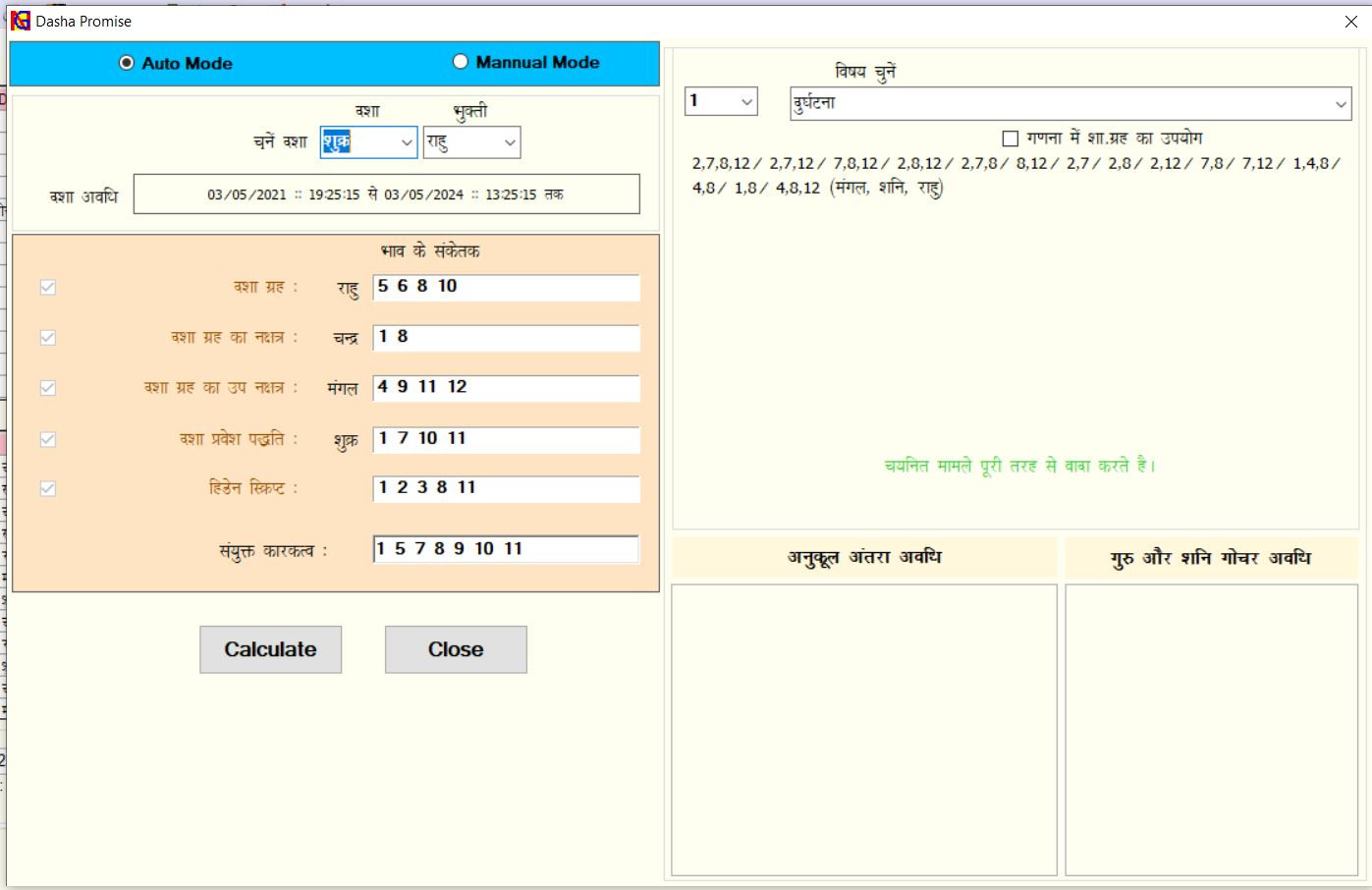The height and width of the screenshot is (890, 1372).
Task: Click the दशा अवधि date range field
Action: pos(386,195)
